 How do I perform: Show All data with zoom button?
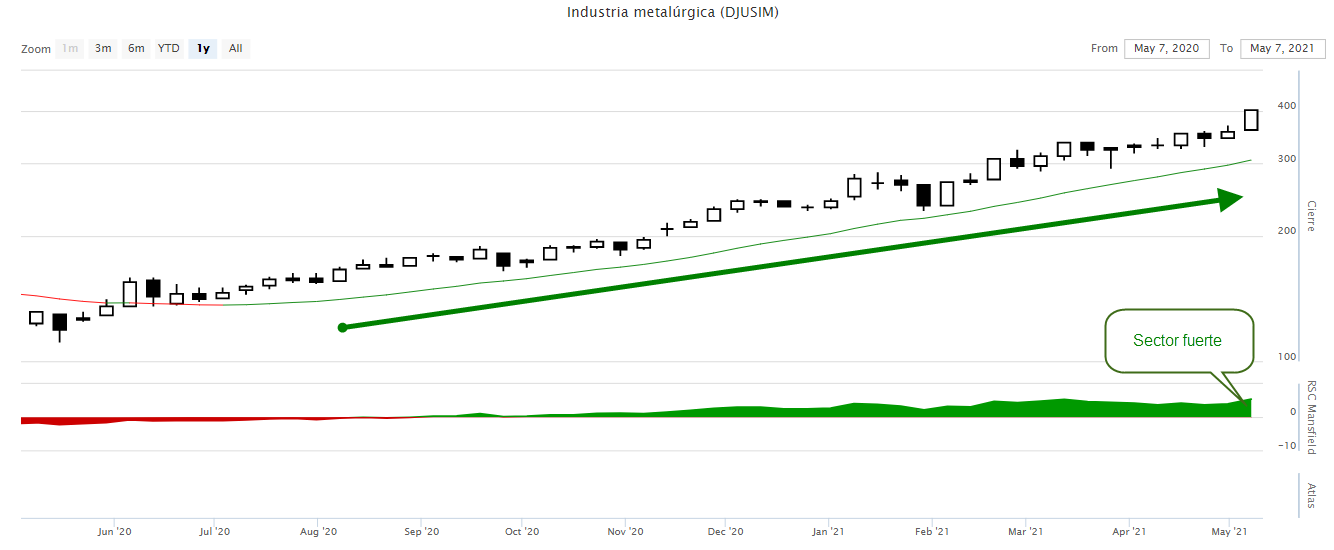pyautogui.click(x=235, y=48)
